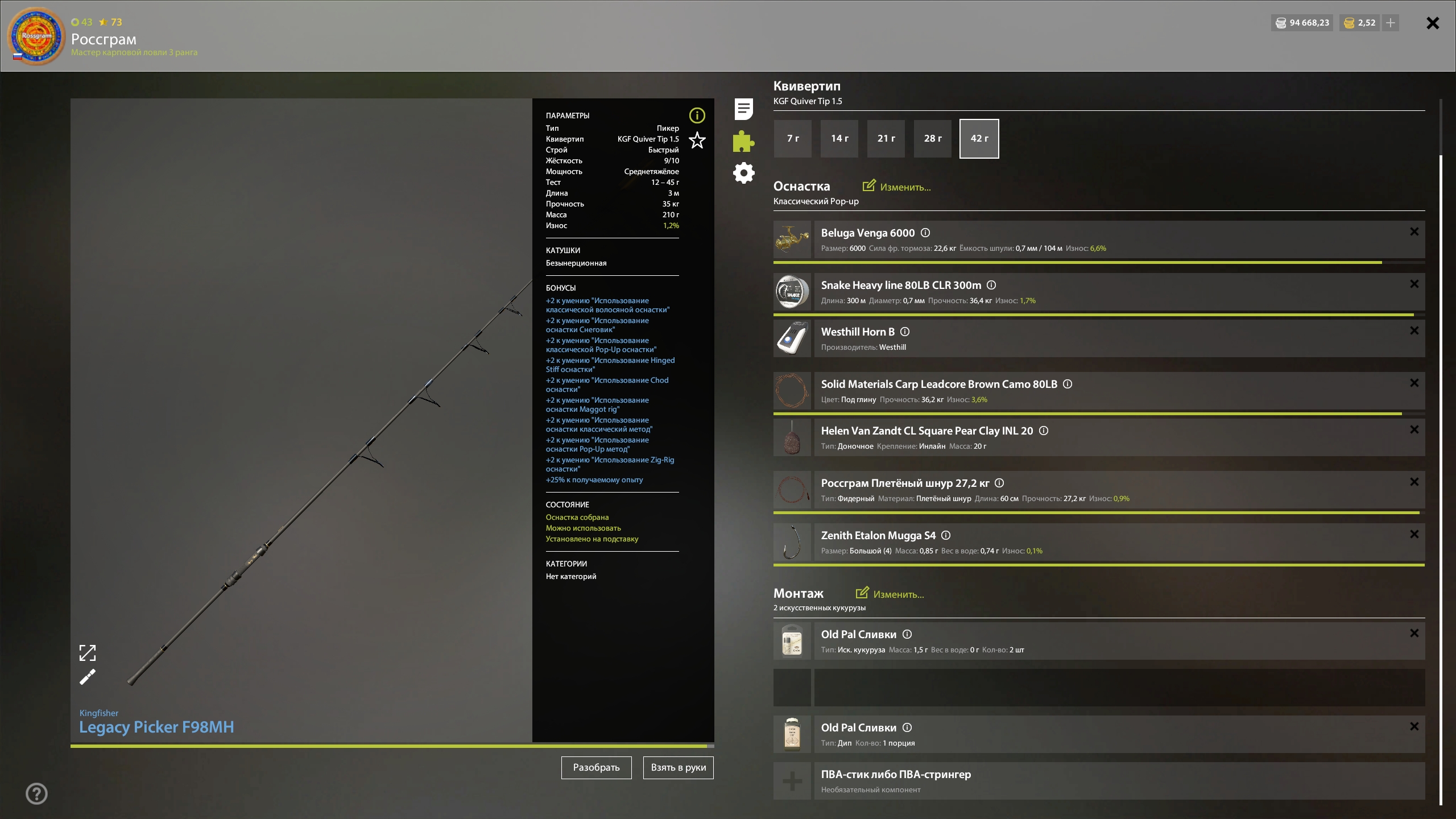Open the green puzzle piece rig panel
This screenshot has height=819, width=1456.
click(x=743, y=141)
